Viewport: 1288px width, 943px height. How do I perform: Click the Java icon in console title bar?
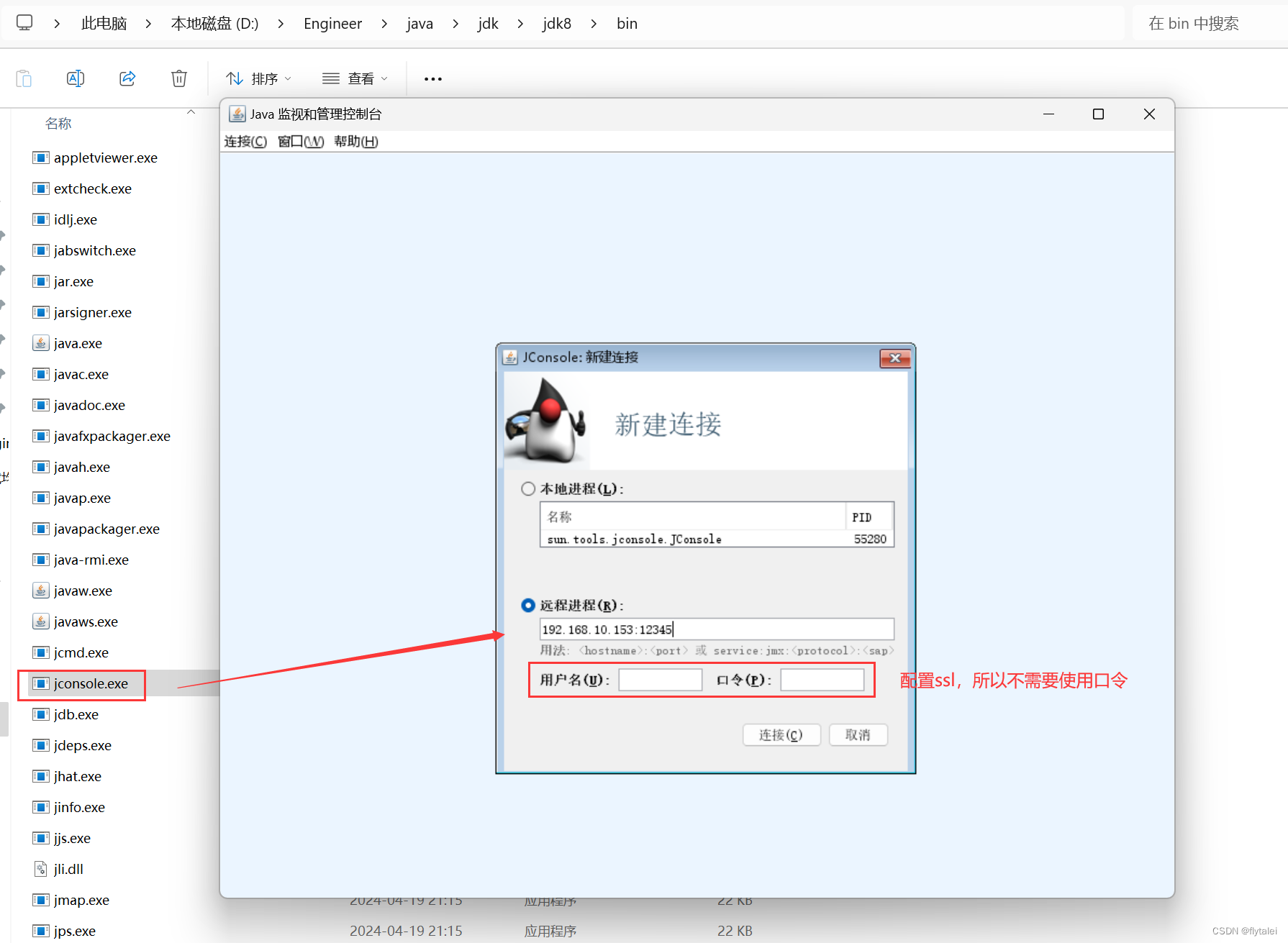coord(237,114)
